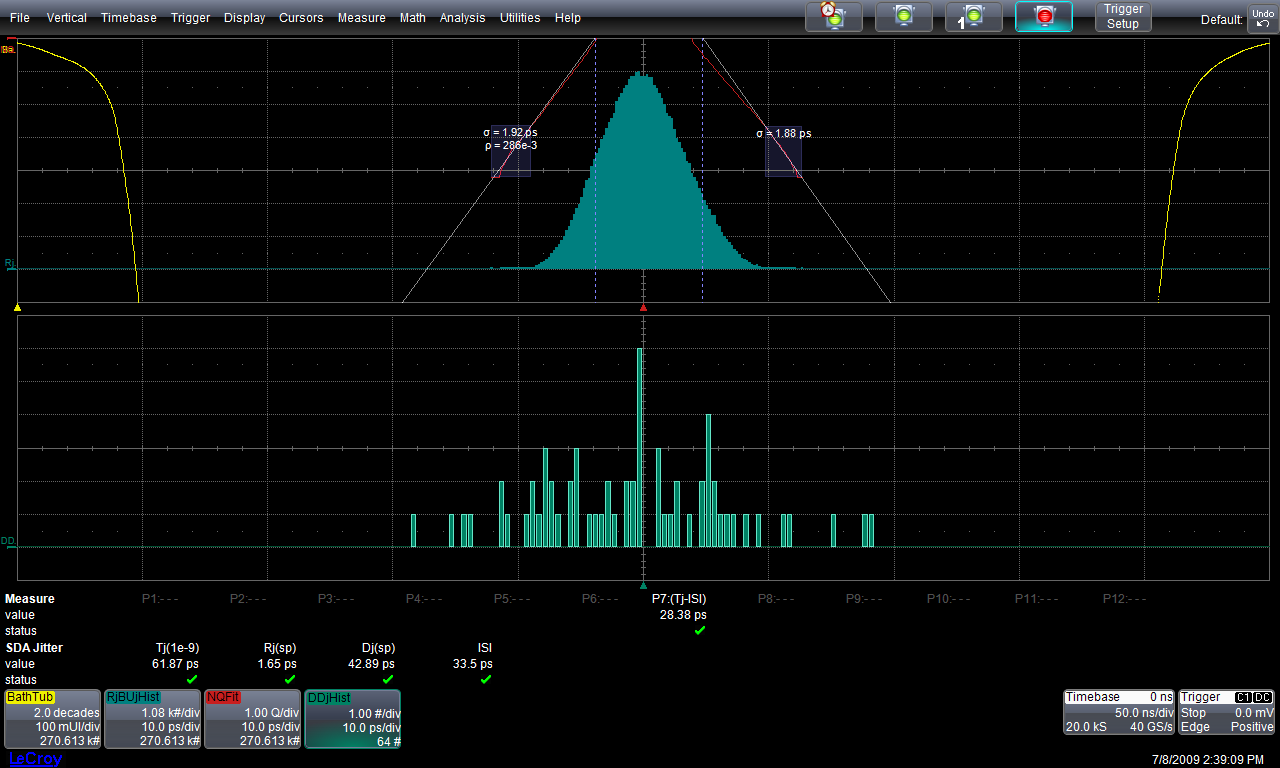Click the red trigger marker below top grid
The height and width of the screenshot is (768, 1280).
coord(643,308)
